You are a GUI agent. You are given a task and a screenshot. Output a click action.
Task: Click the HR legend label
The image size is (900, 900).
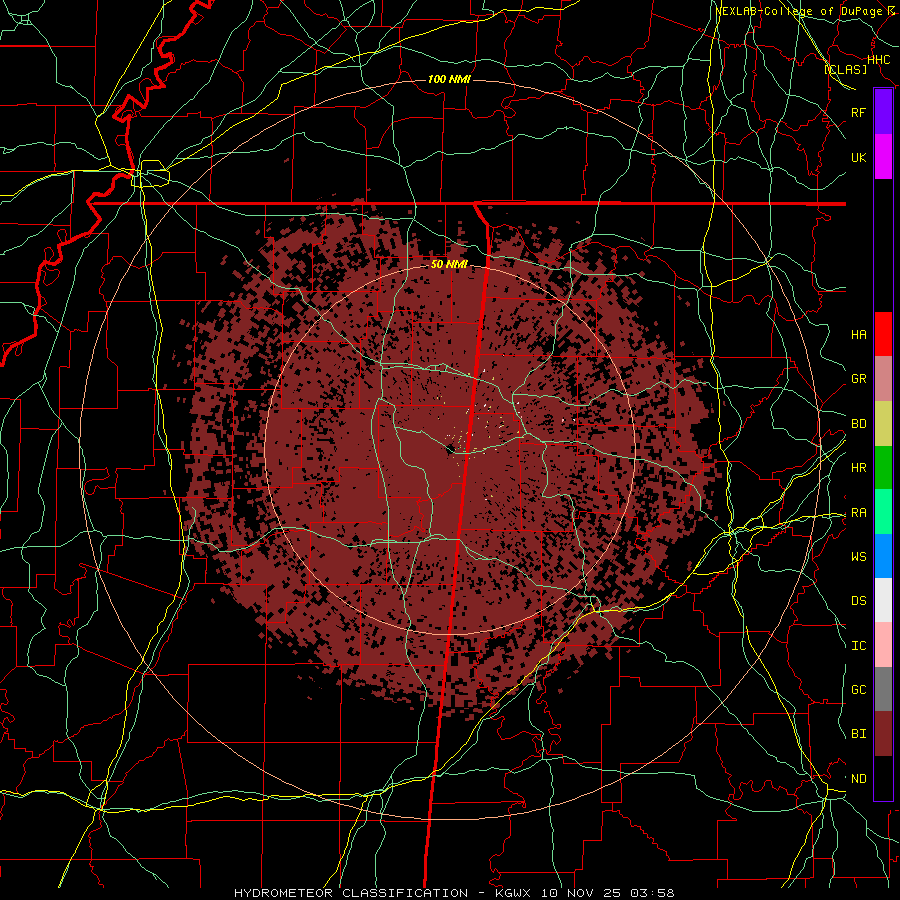click(x=858, y=468)
